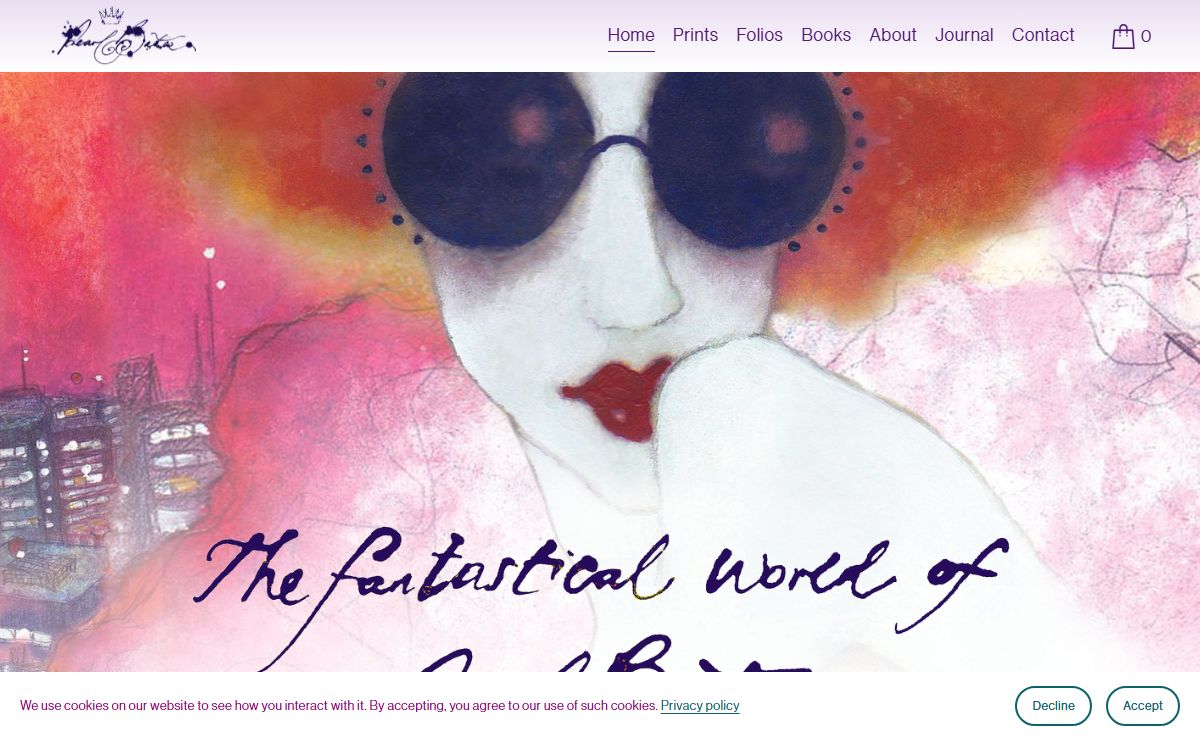
Task: Decline the cookies
Action: point(1053,706)
